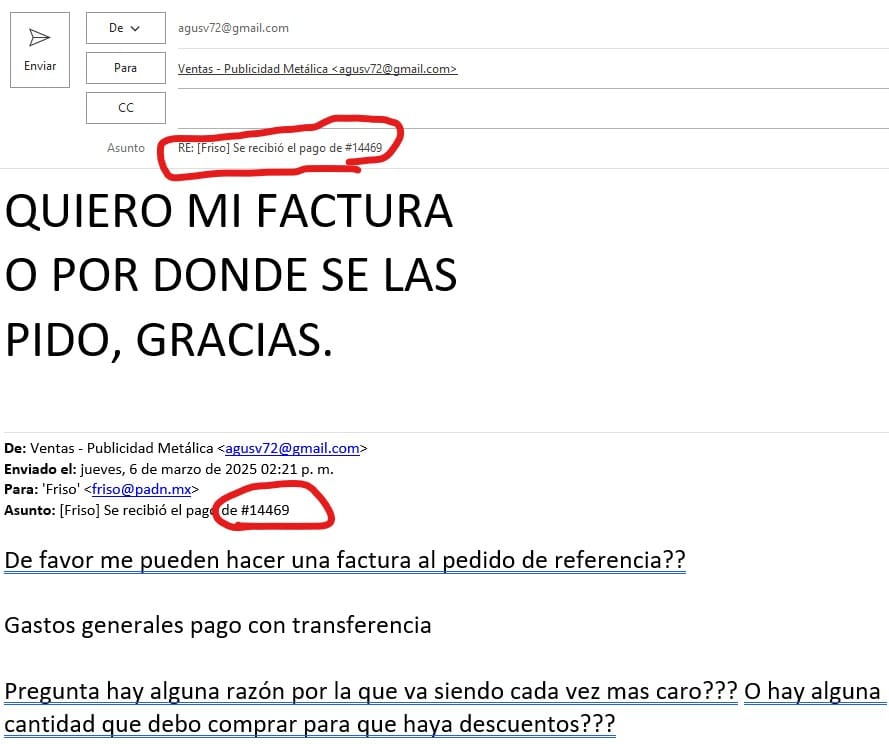Click line cantidad que debo comprar para descuentos
The width and height of the screenshot is (889, 744).
pyautogui.click(x=310, y=724)
